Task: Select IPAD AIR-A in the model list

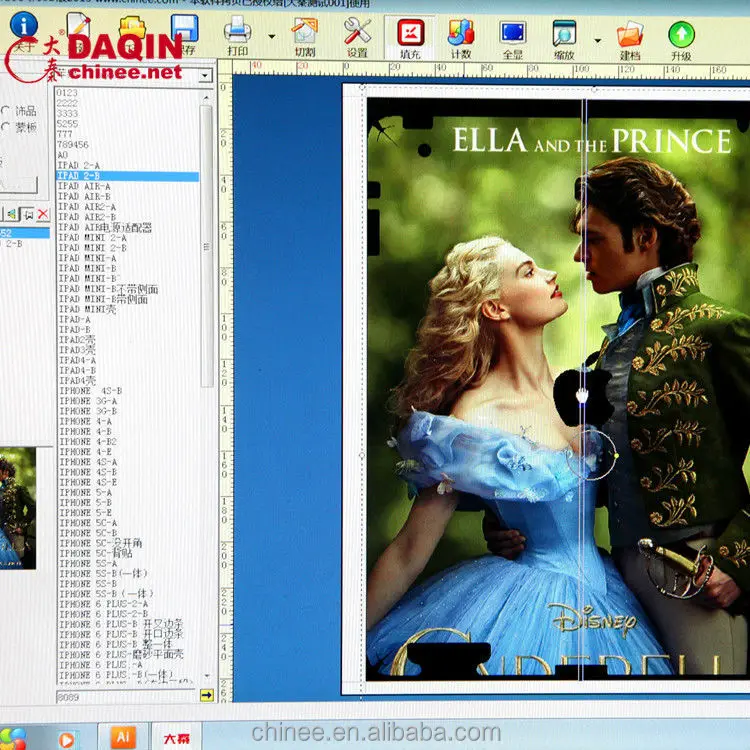Action: [84, 186]
